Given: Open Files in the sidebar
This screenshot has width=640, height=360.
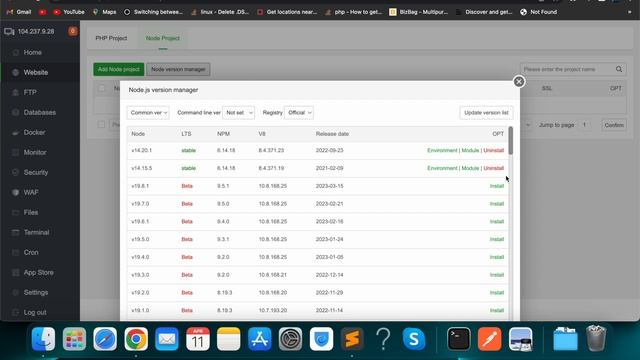Looking at the screenshot, I should point(31,212).
